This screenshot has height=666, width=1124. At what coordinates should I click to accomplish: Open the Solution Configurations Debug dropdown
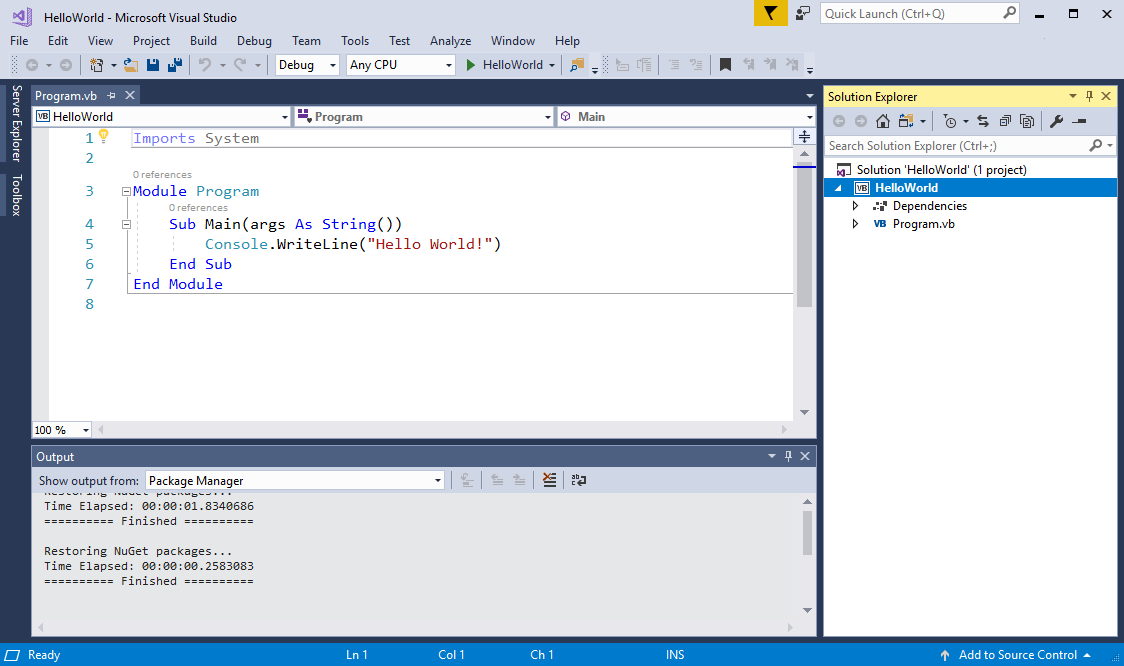click(304, 64)
